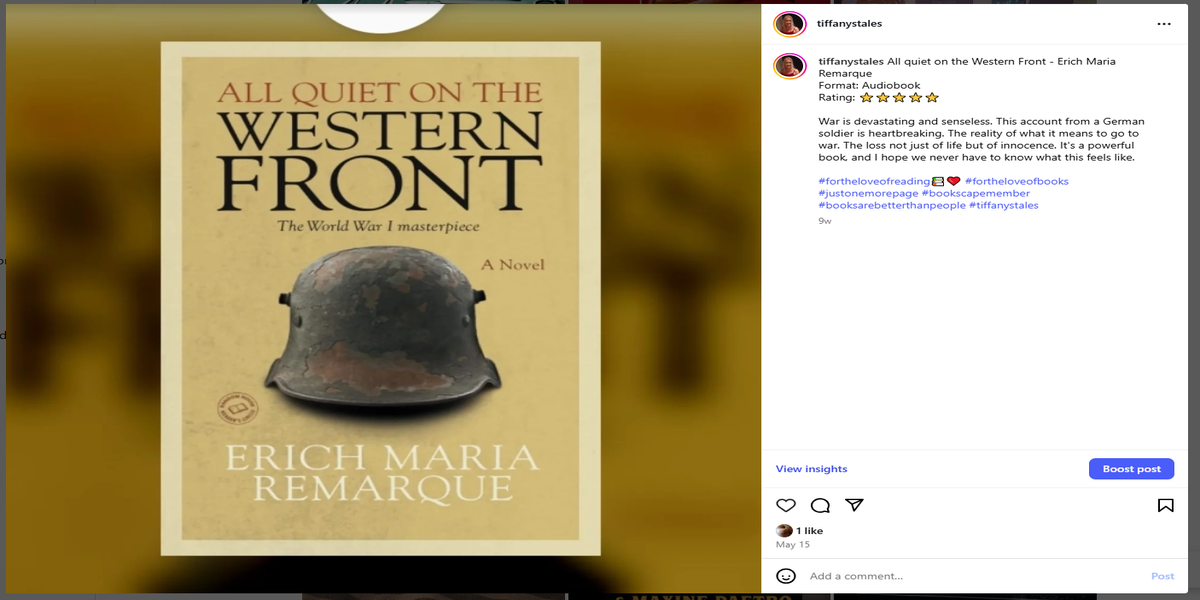Share the post via the paper plane icon
Viewport: 1200px width, 600px height.
click(854, 505)
